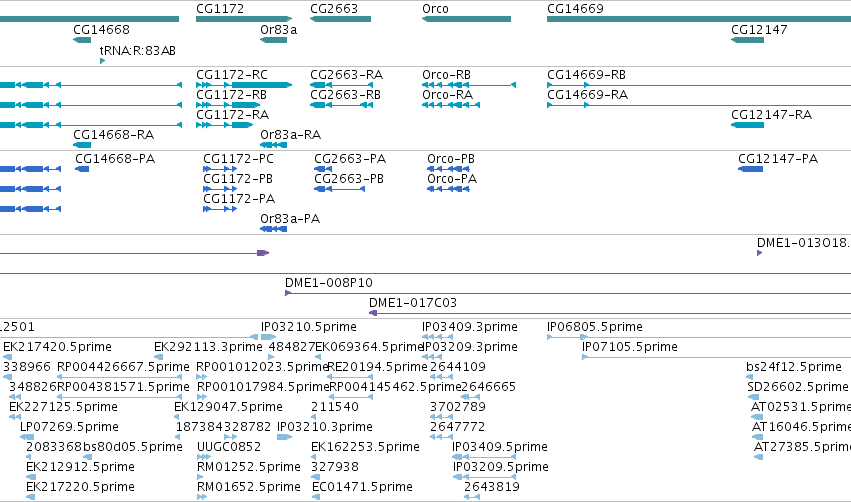Select EST IP07105.5prime label
Image resolution: width=851 pixels, height=502 pixels.
630,347
